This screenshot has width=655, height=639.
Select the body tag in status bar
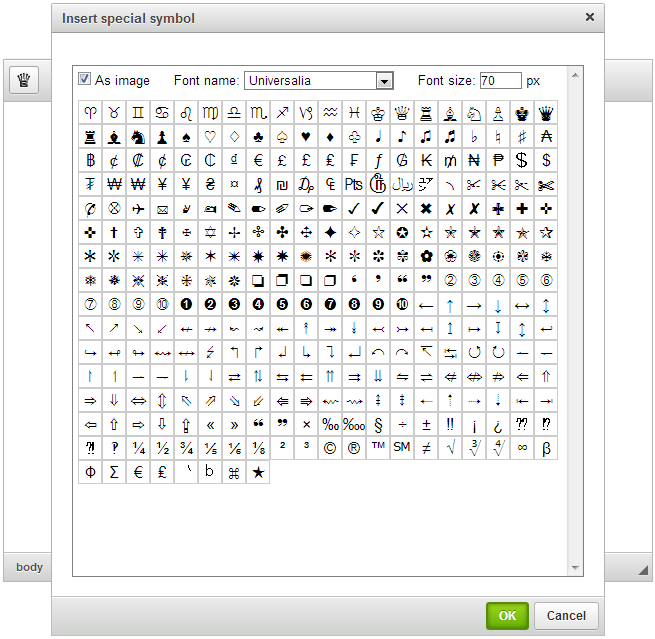pos(30,567)
